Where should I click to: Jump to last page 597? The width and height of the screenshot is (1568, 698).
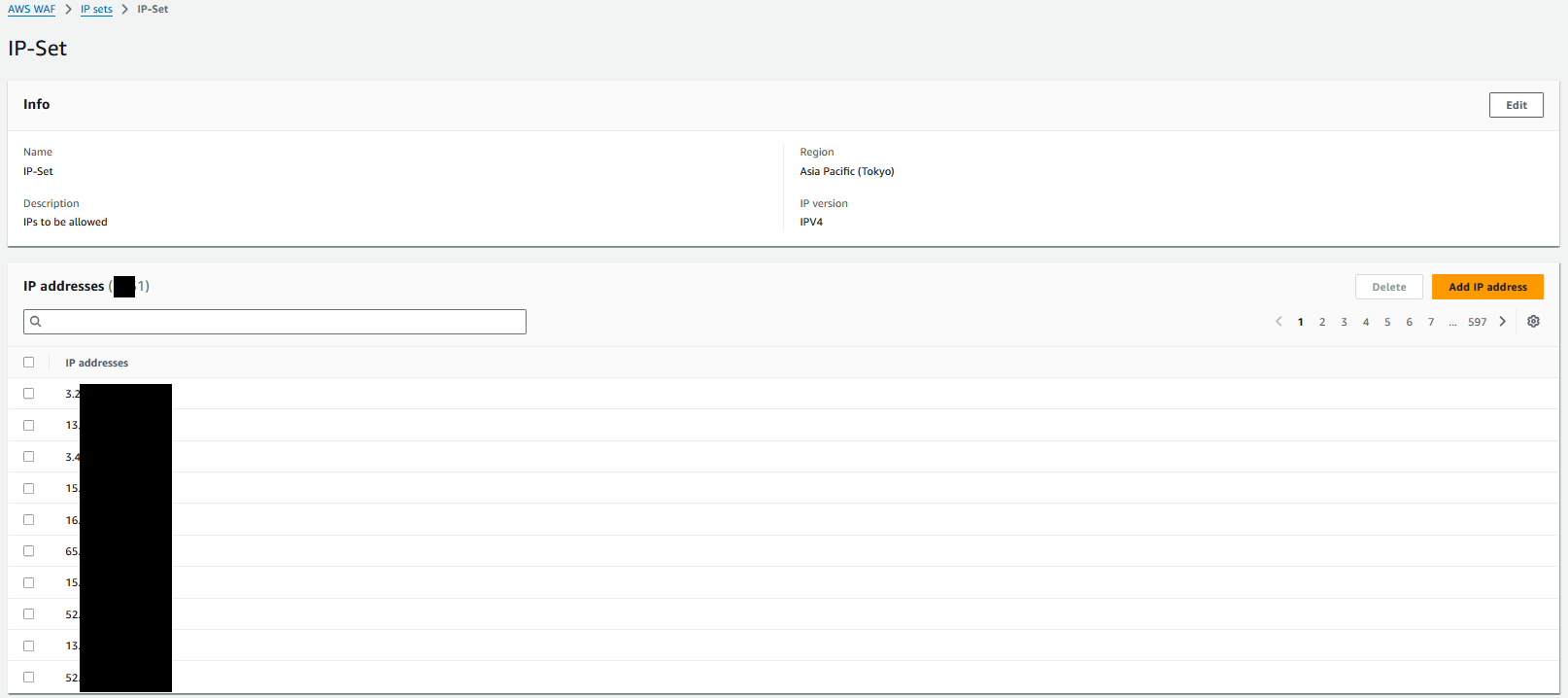click(x=1477, y=322)
